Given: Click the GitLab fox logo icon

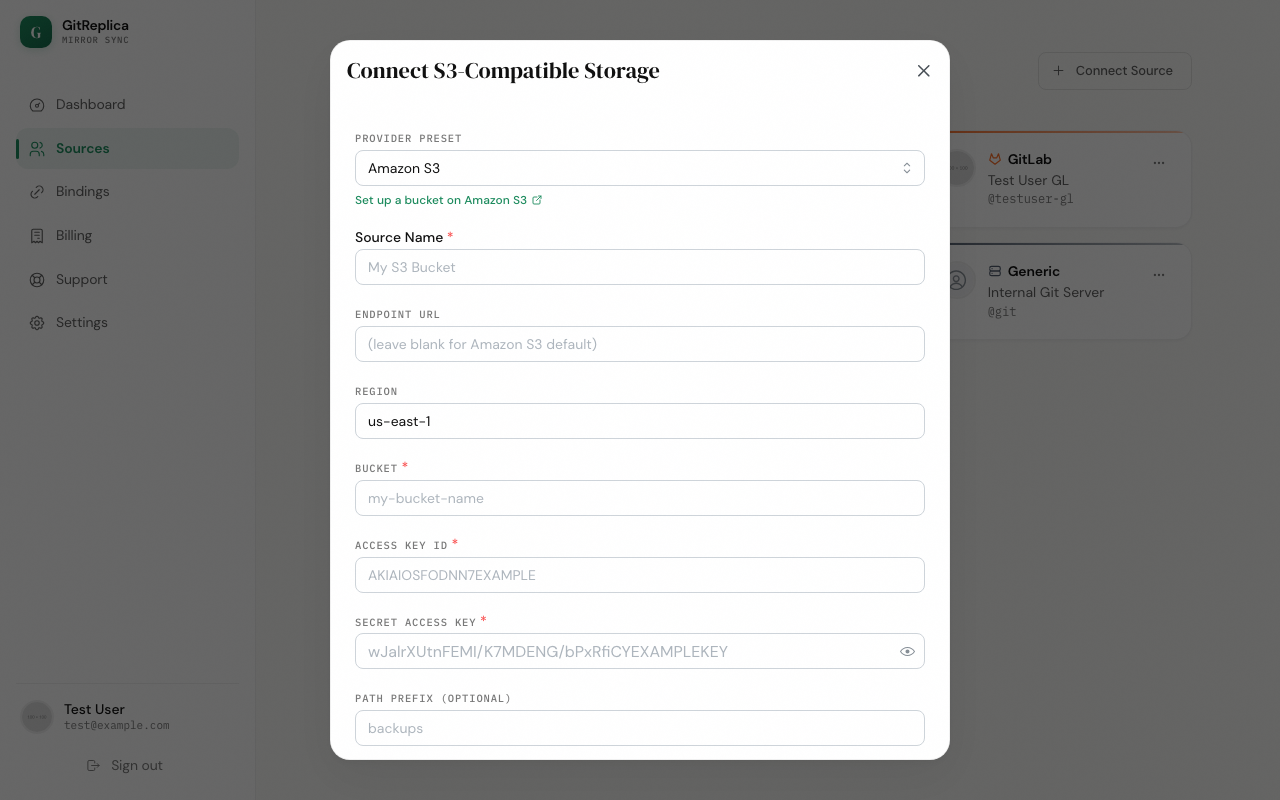Looking at the screenshot, I should point(995,159).
